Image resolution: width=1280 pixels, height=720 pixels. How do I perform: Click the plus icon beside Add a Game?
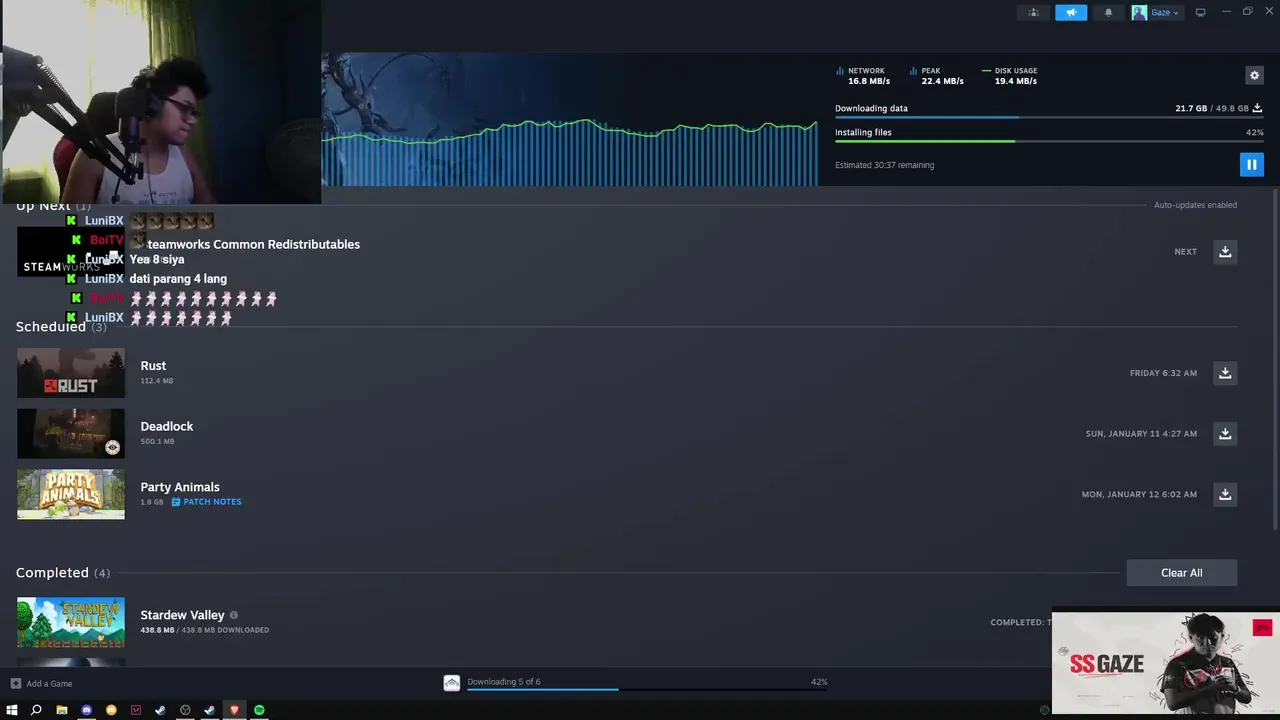15,683
